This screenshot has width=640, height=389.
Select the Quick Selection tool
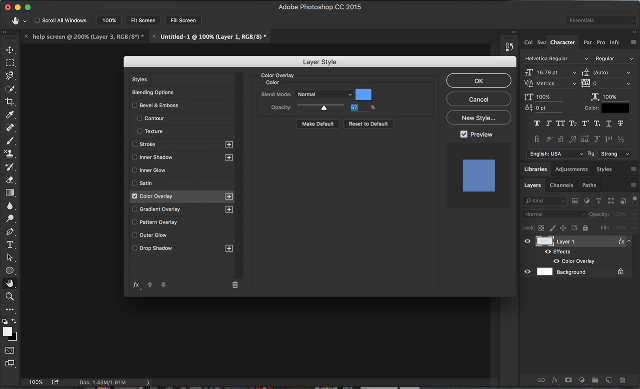(x=10, y=89)
